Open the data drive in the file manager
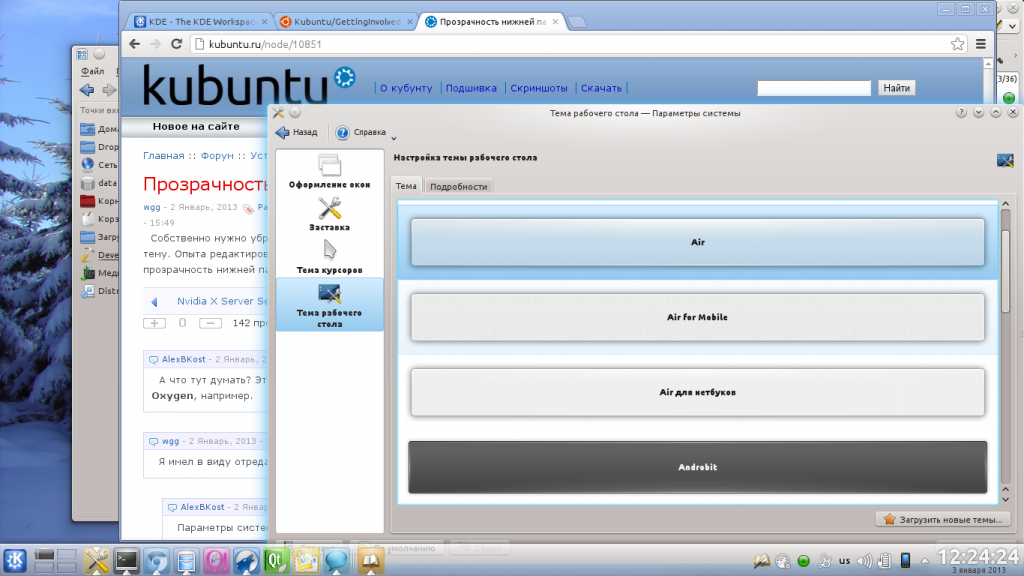 [99, 183]
